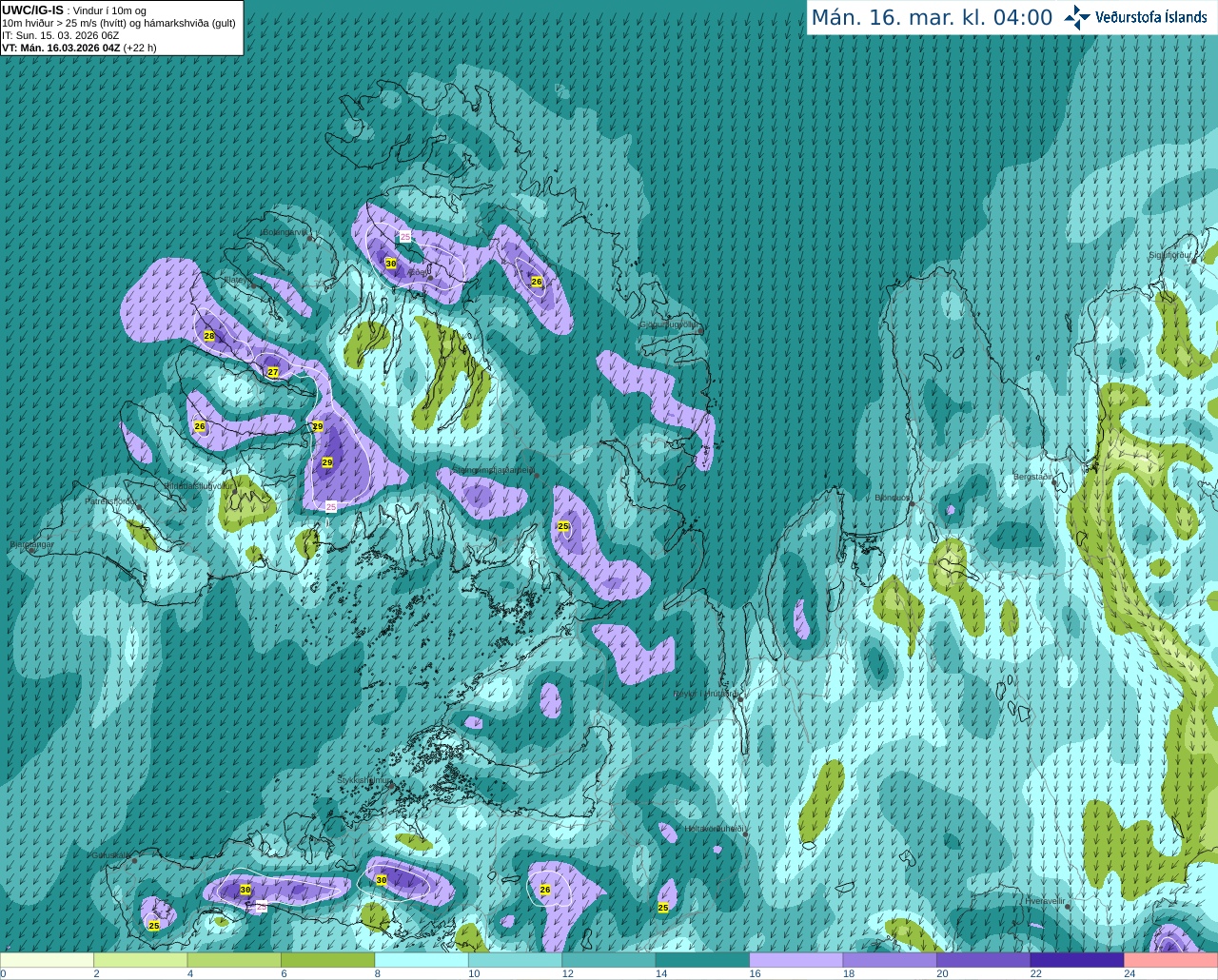Screen dimensions: 1218x980
Task: Click the Bíldudalsflugvöllur label
Action: click(x=198, y=486)
